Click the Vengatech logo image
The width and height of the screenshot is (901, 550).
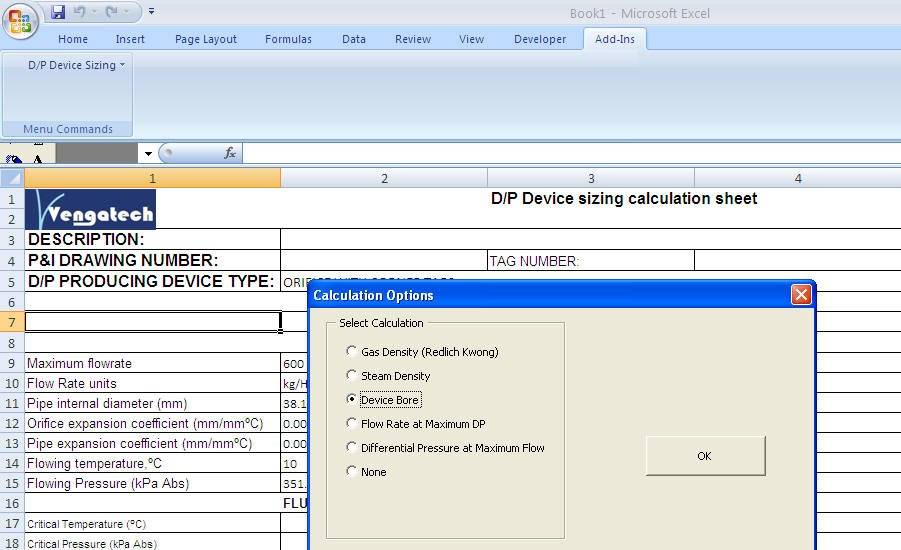[91, 210]
